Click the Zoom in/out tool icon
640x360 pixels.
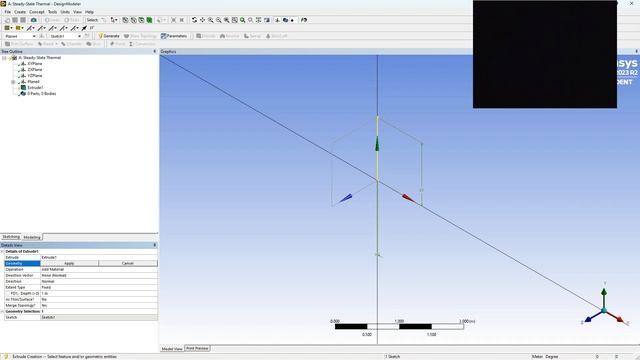pyautogui.click(x=211, y=20)
